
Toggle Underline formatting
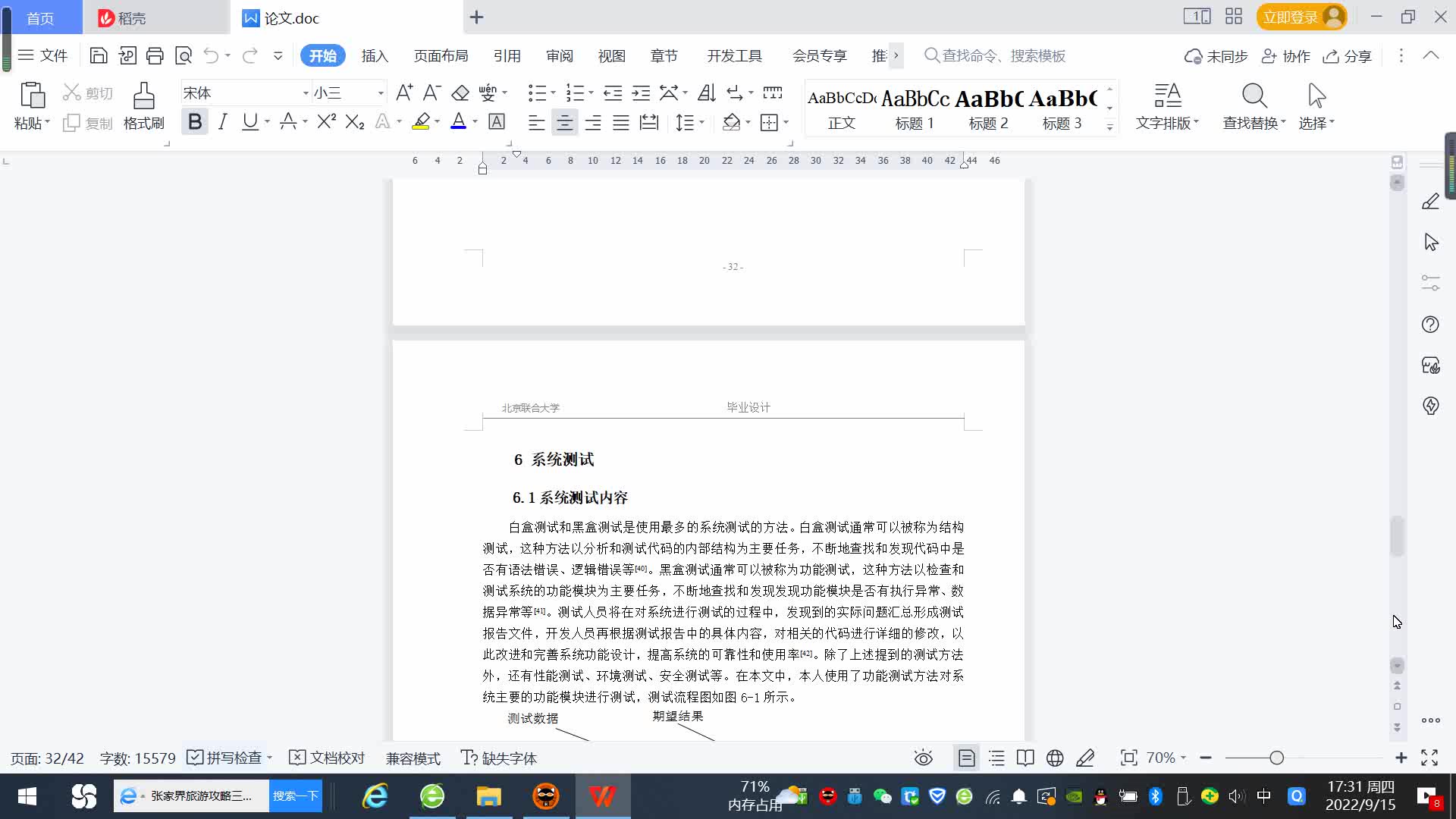(249, 121)
